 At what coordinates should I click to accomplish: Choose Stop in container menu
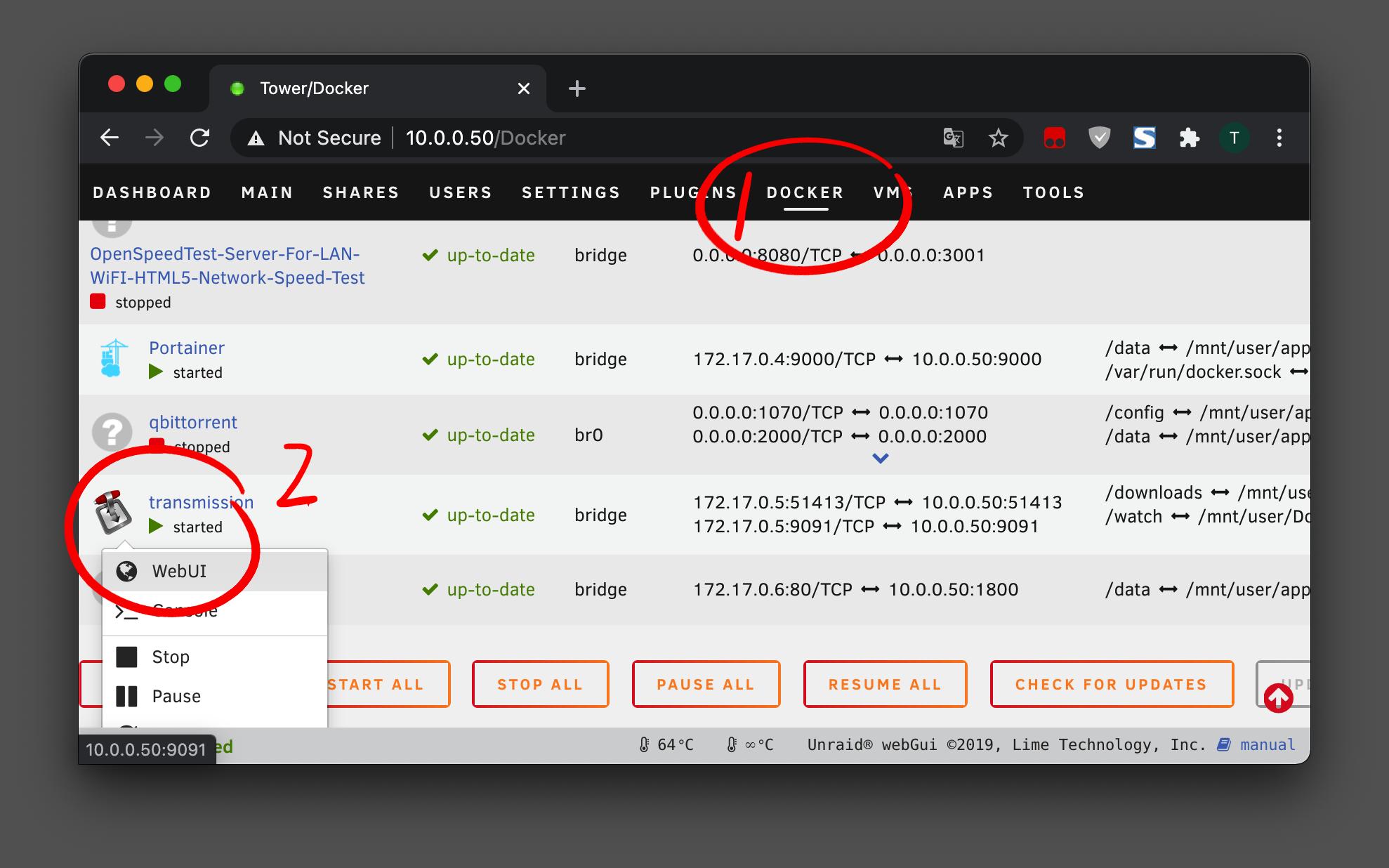pos(171,657)
